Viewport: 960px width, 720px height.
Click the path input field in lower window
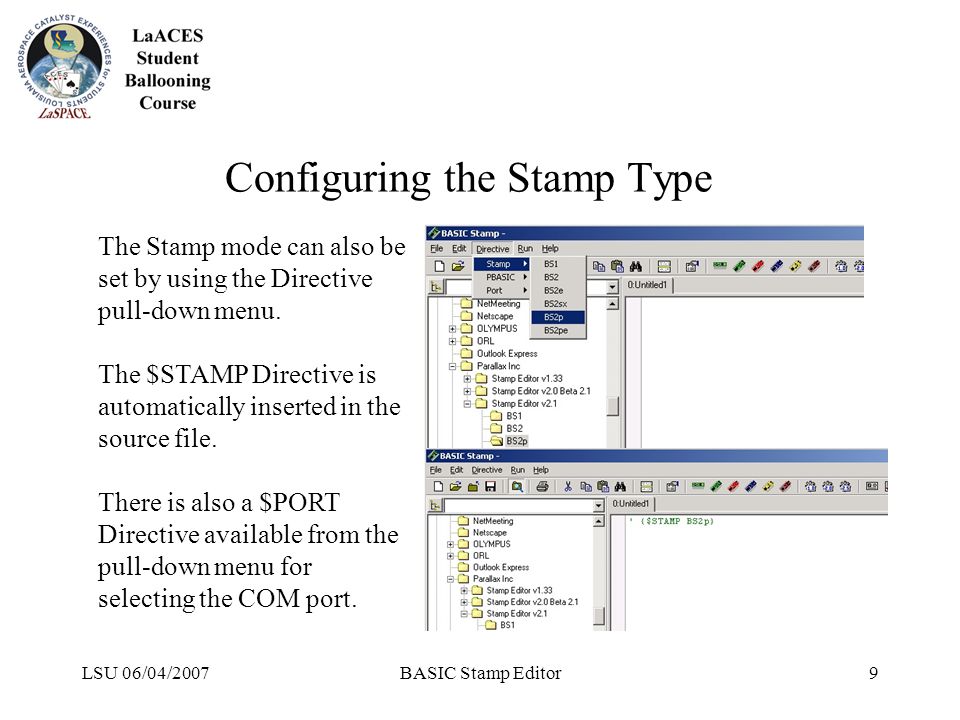(x=519, y=506)
